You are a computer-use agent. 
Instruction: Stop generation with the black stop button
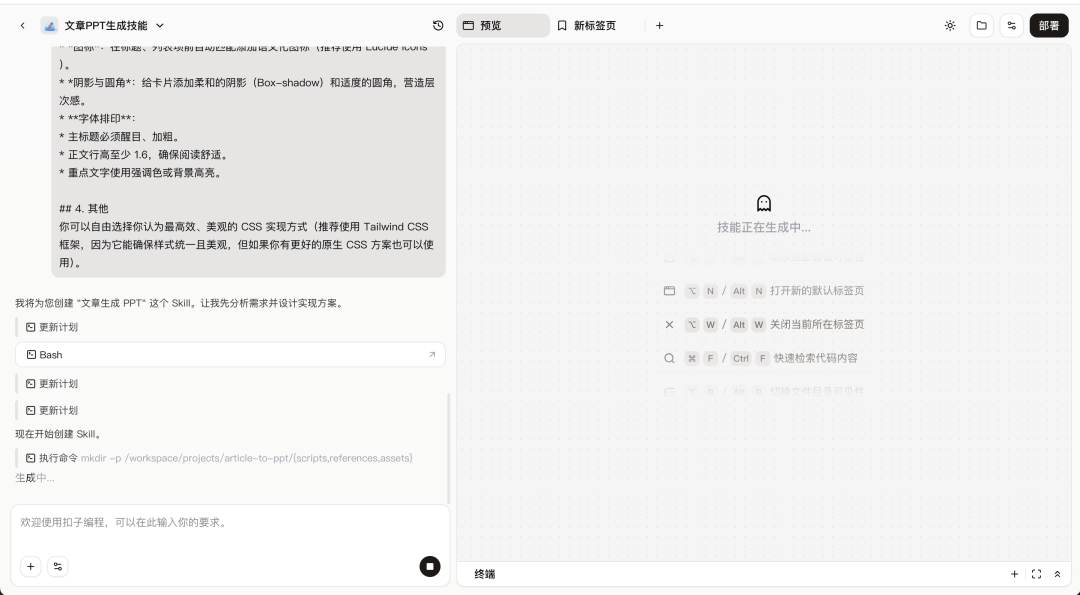[430, 566]
